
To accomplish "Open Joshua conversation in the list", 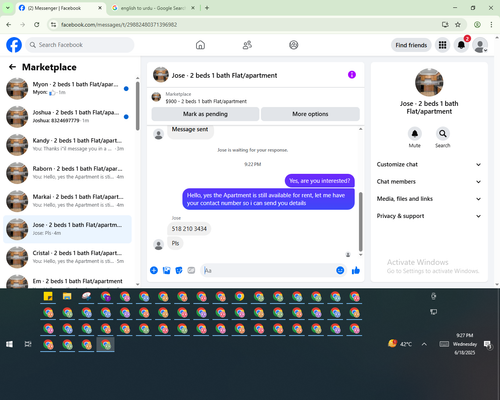I will [68, 117].
